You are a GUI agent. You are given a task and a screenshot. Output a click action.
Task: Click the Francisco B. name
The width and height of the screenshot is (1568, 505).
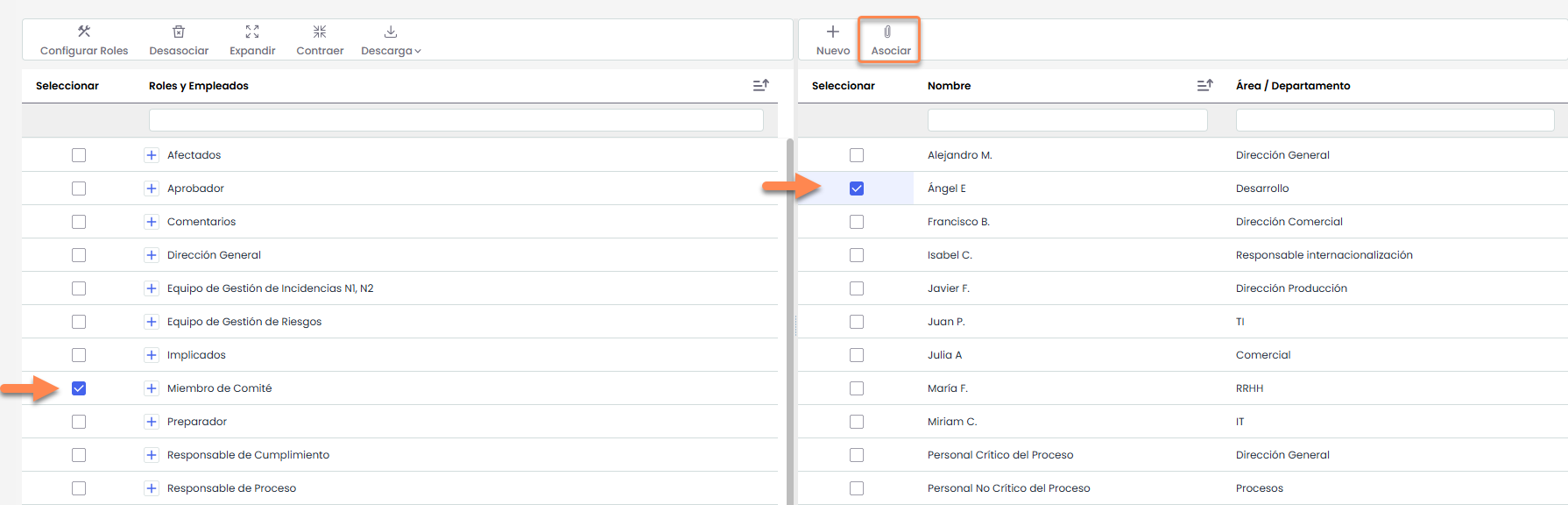click(958, 222)
